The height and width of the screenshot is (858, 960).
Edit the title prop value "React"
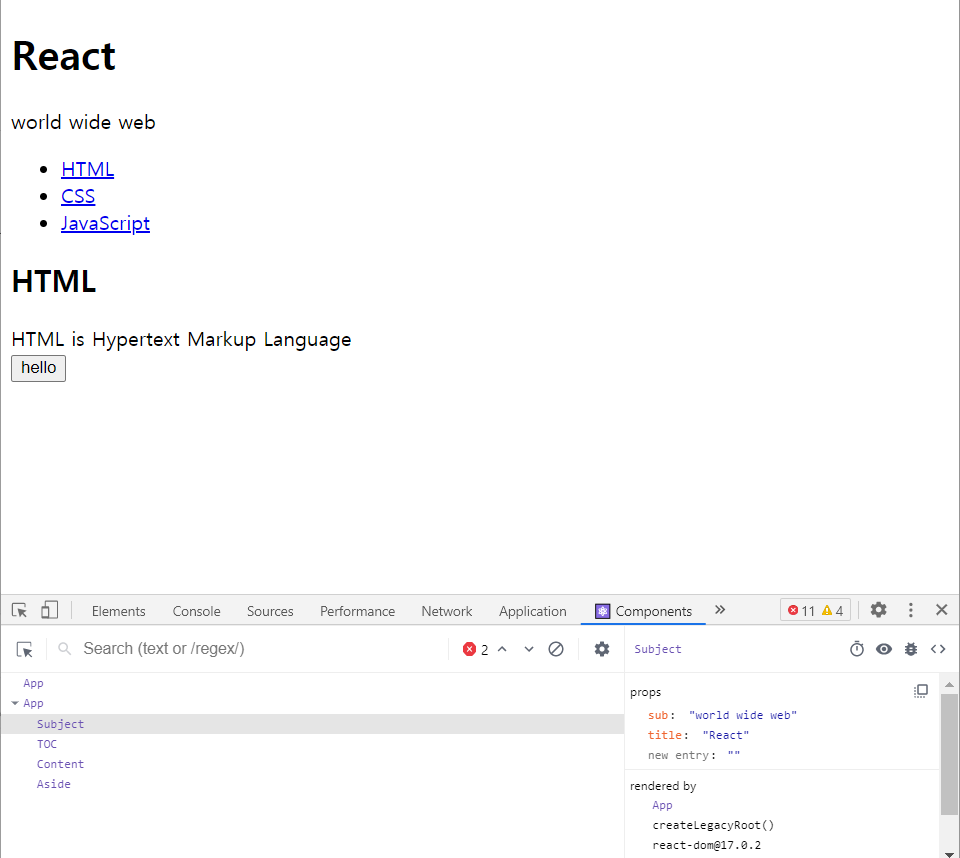[x=726, y=735]
